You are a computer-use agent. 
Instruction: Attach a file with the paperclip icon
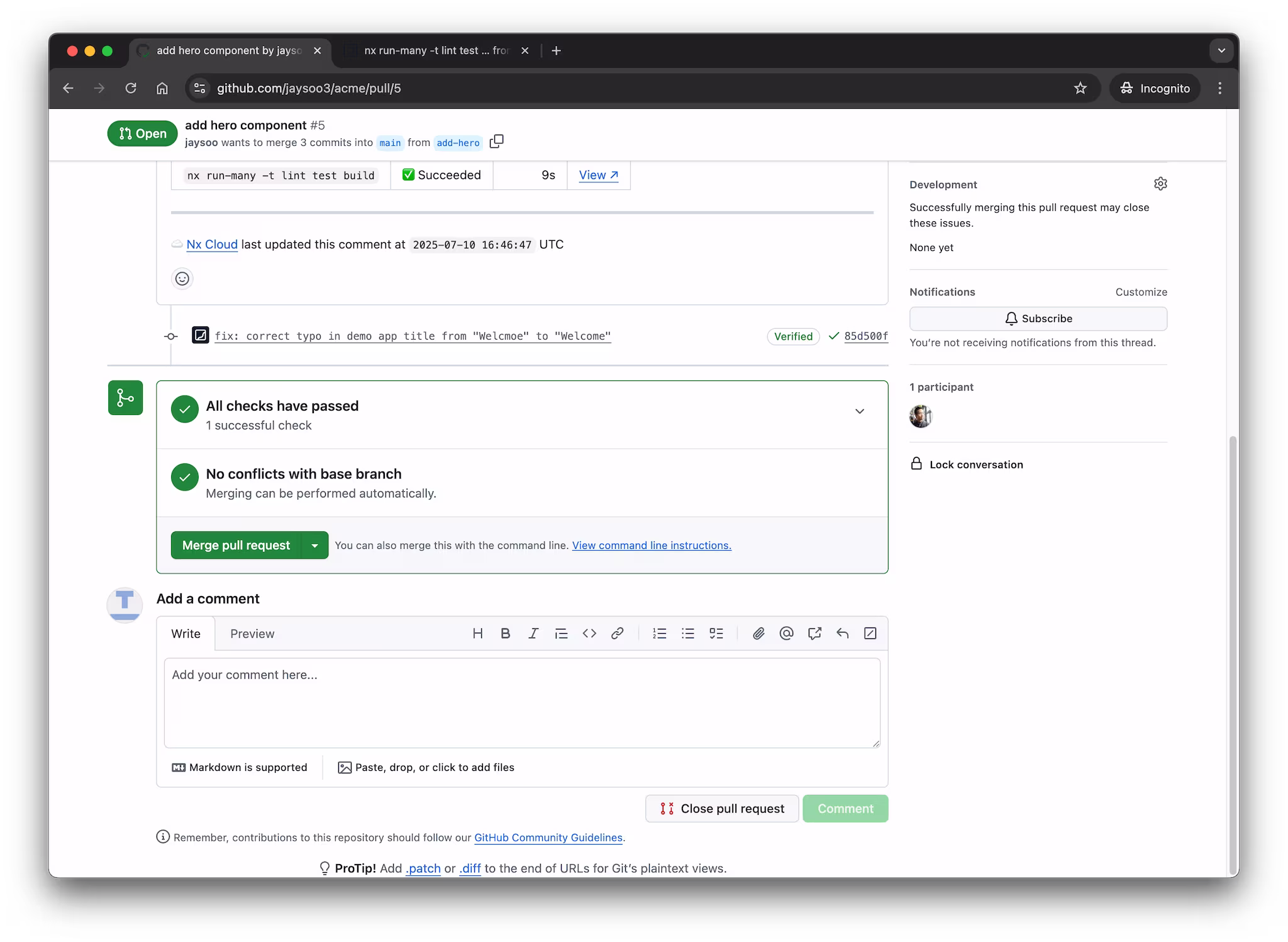(758, 633)
